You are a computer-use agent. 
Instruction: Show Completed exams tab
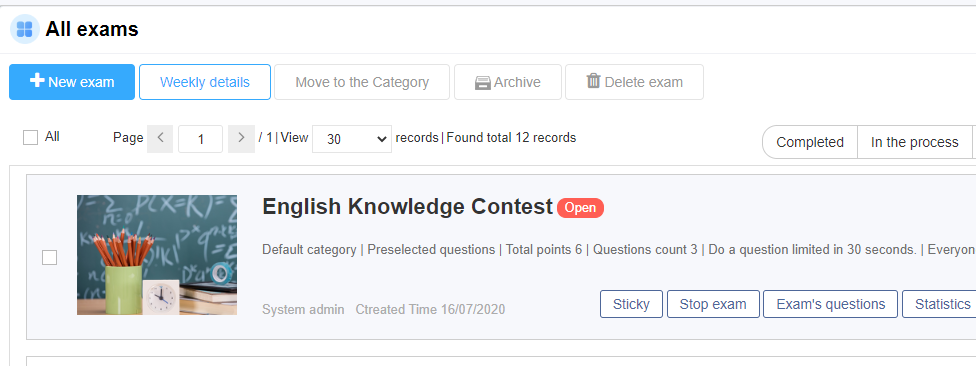tap(810, 142)
